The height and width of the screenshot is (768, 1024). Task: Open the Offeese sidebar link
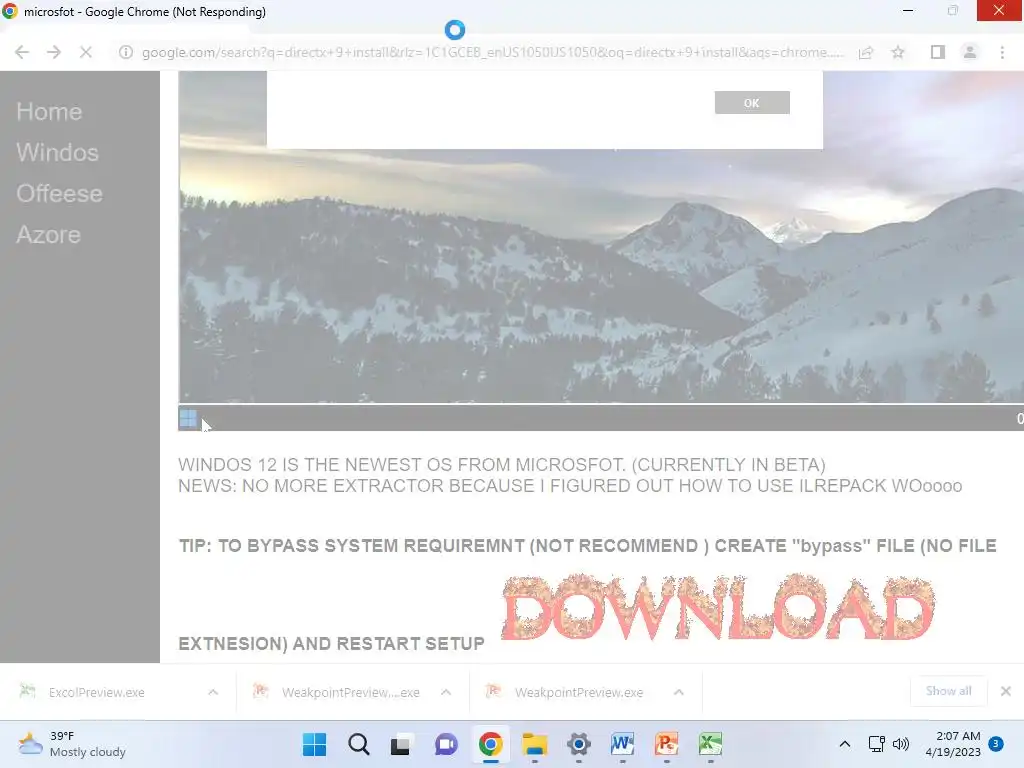point(59,194)
